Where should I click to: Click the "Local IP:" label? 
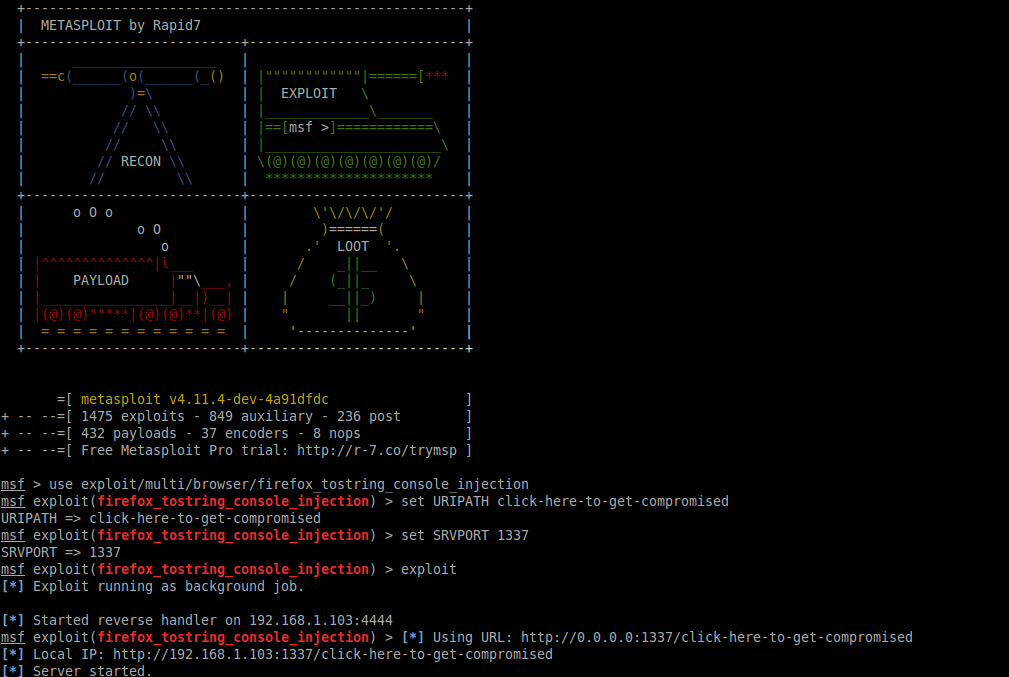tap(69, 654)
